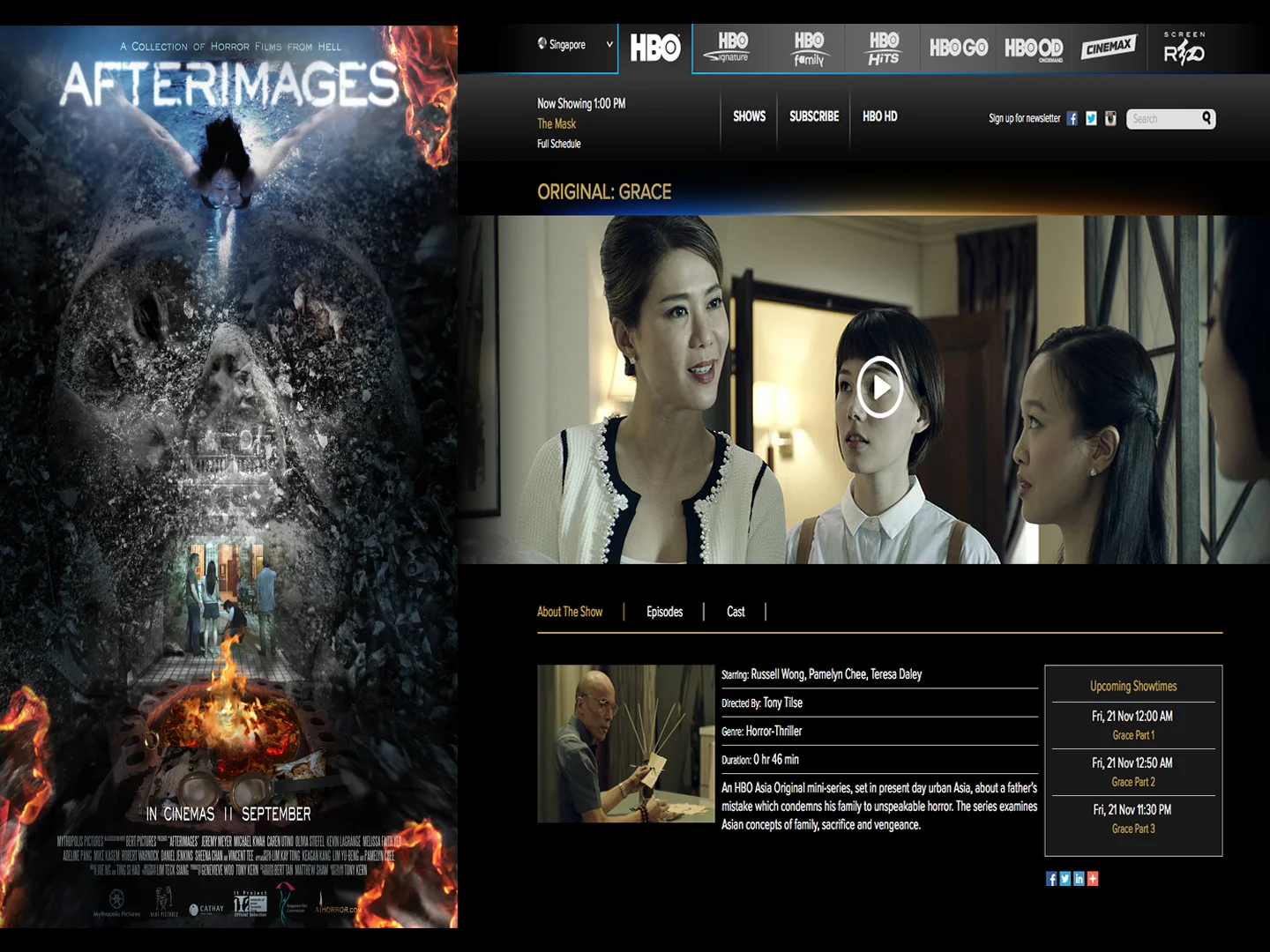Switch to HBO Hits channel

[x=883, y=49]
